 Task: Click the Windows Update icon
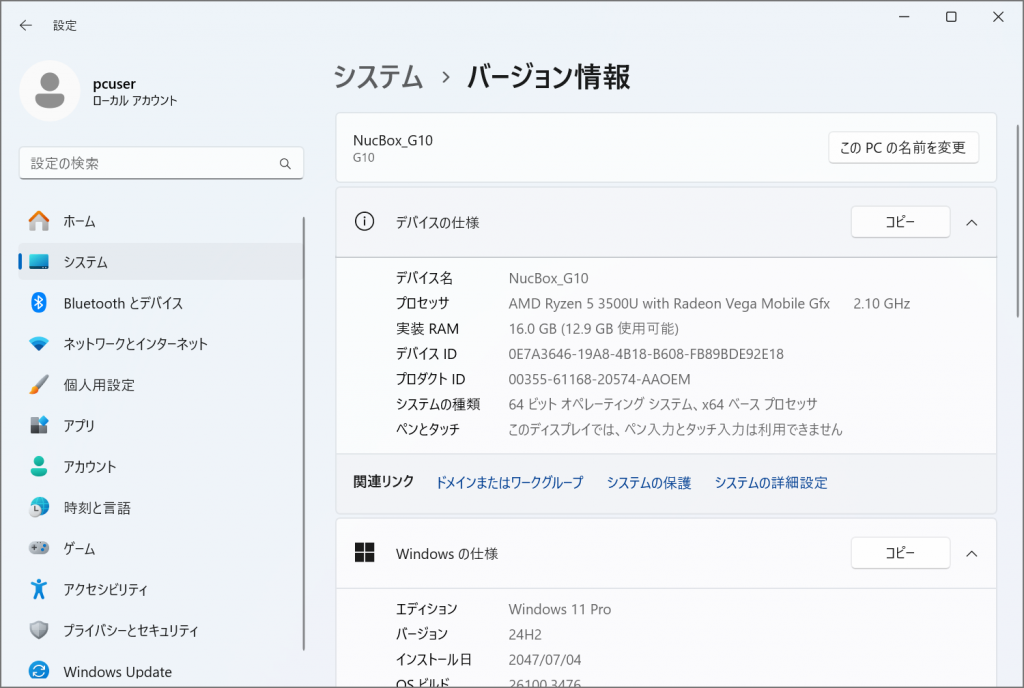(39, 672)
